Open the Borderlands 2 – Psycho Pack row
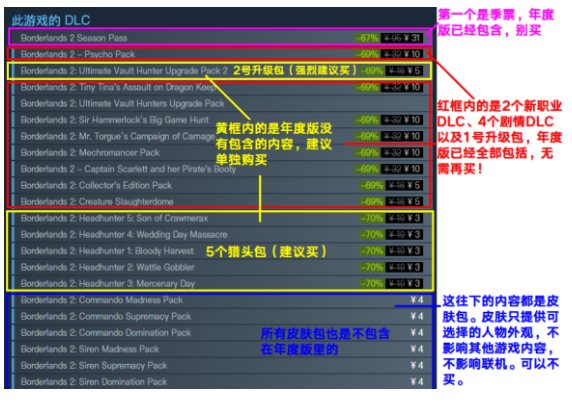The height and width of the screenshot is (405, 572). (x=221, y=54)
